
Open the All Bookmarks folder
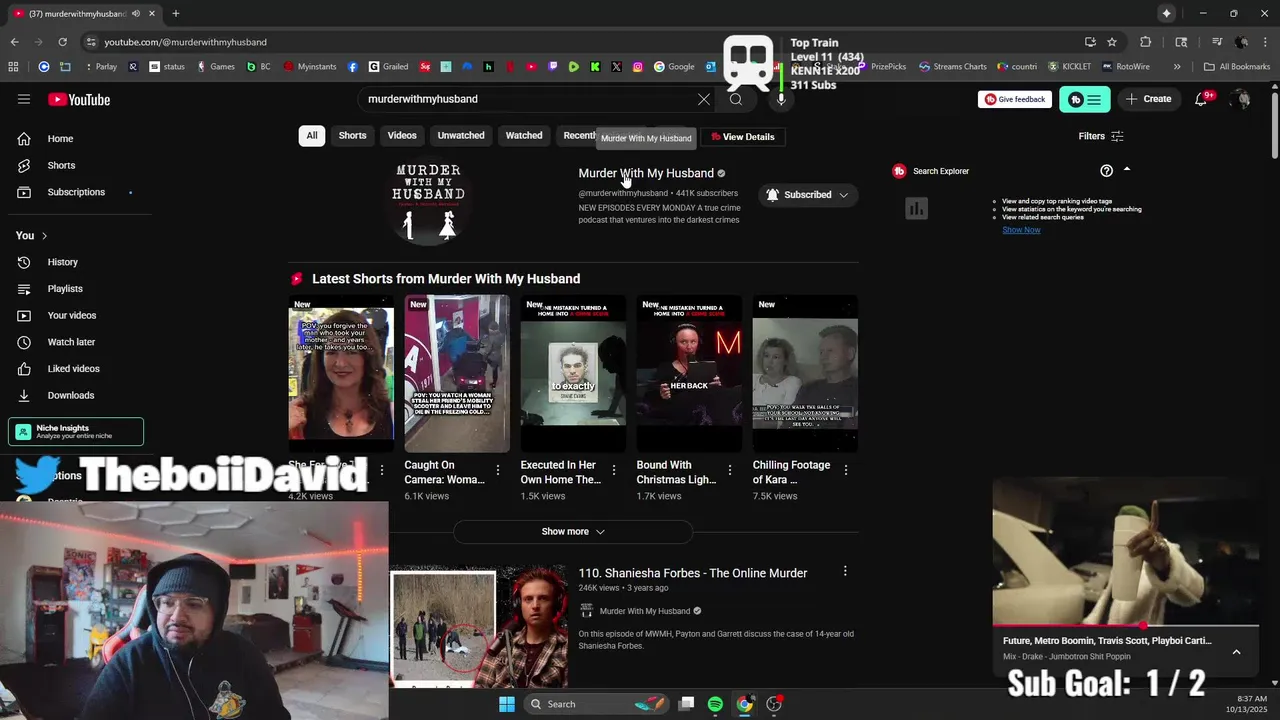click(1237, 67)
